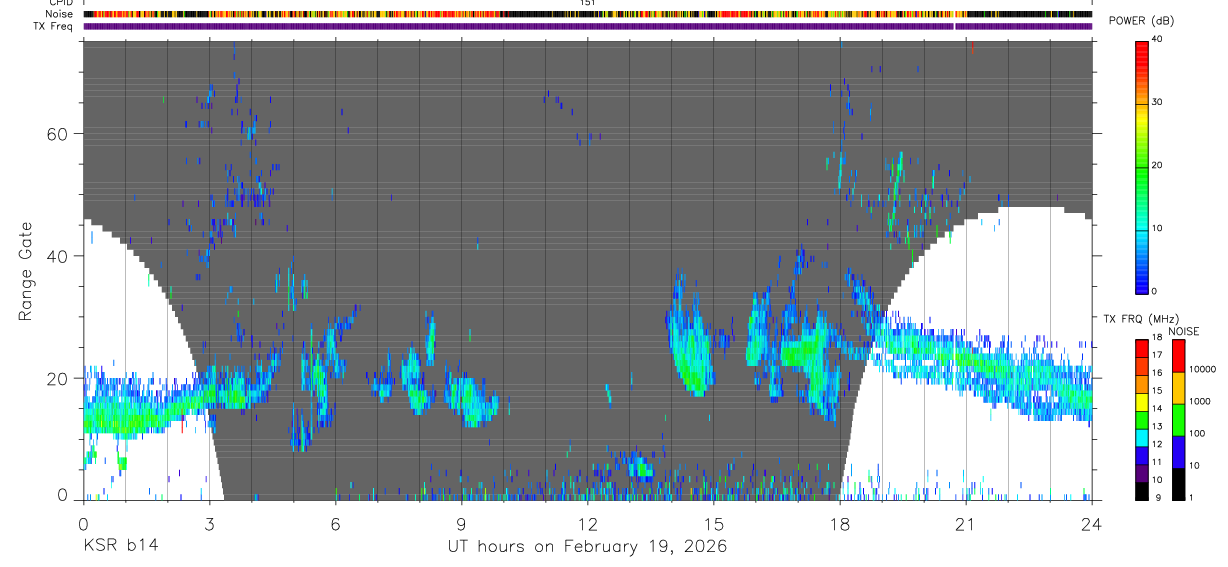
Task: Pick the black bottom swatch in NOISE legend
Action: [x=1179, y=483]
